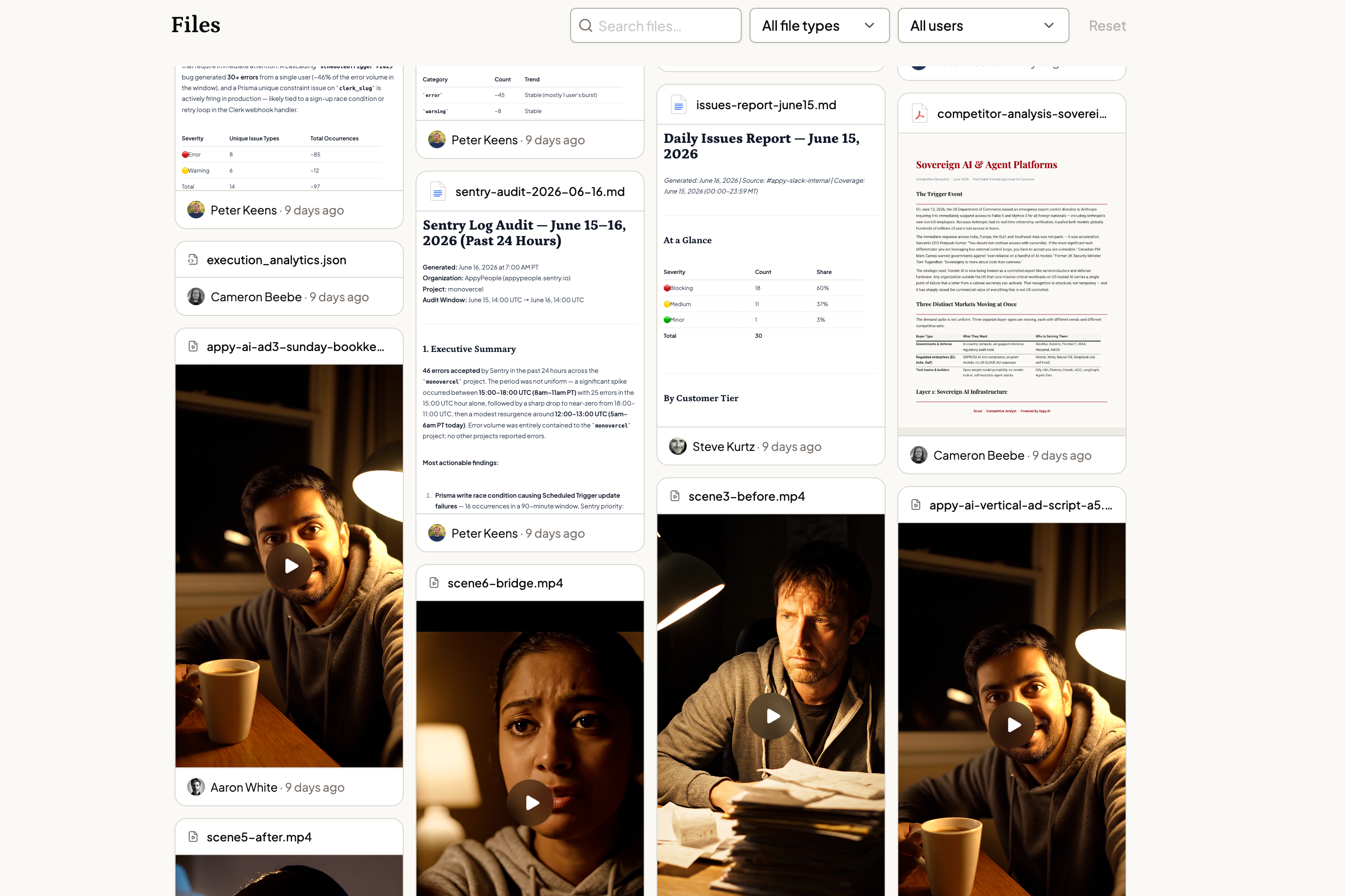1345x896 pixels.
Task: Click the Files page heading
Action: tap(196, 25)
